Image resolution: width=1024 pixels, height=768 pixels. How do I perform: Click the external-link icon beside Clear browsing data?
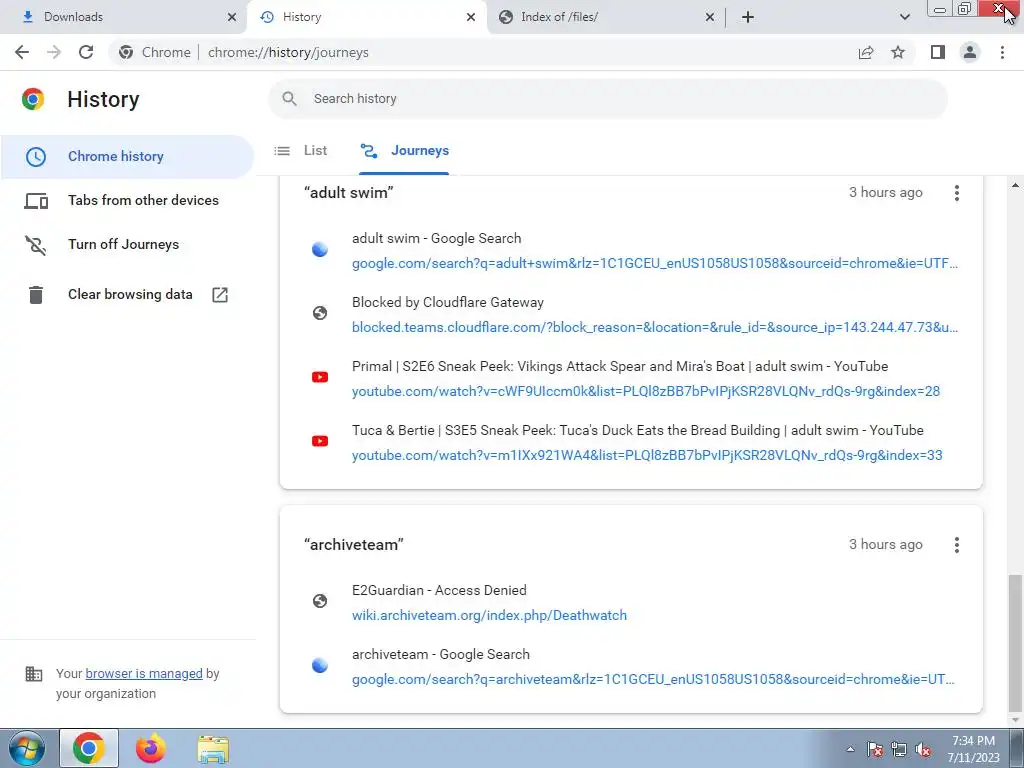coord(220,295)
